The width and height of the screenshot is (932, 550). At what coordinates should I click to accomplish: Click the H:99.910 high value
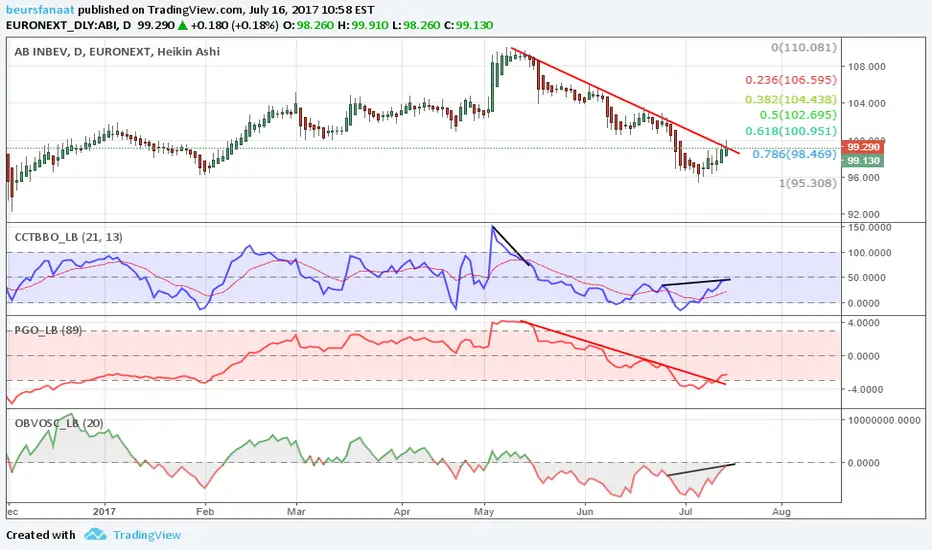pos(363,25)
